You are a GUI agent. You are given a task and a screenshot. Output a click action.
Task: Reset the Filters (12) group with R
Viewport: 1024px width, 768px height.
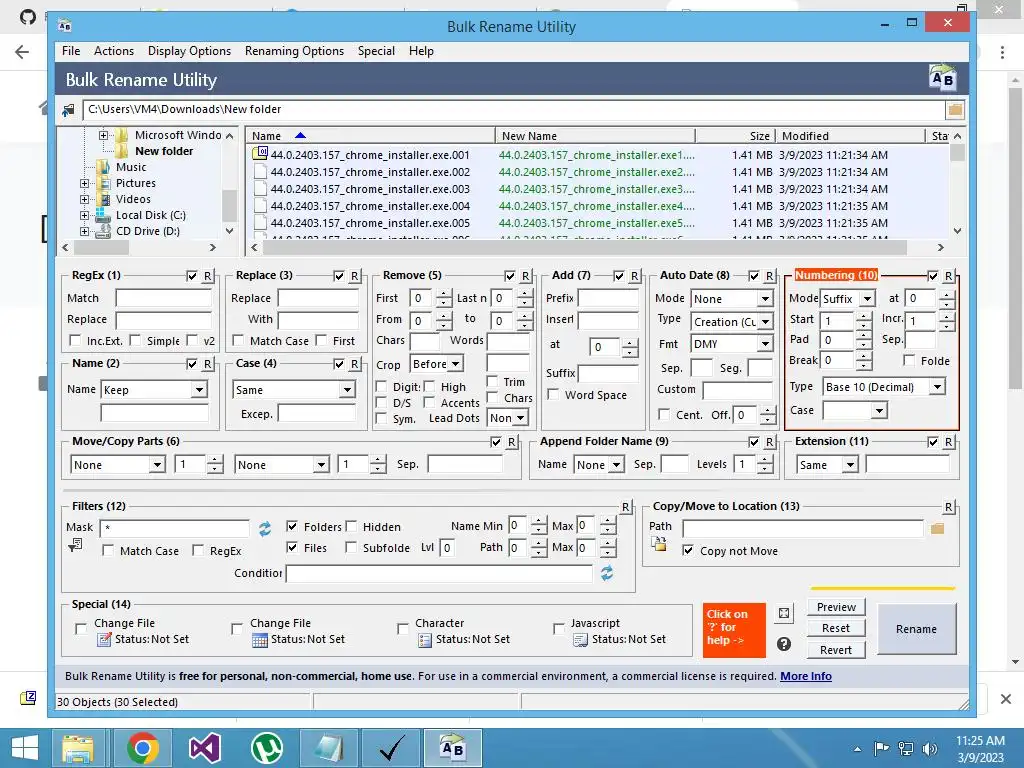coord(625,507)
